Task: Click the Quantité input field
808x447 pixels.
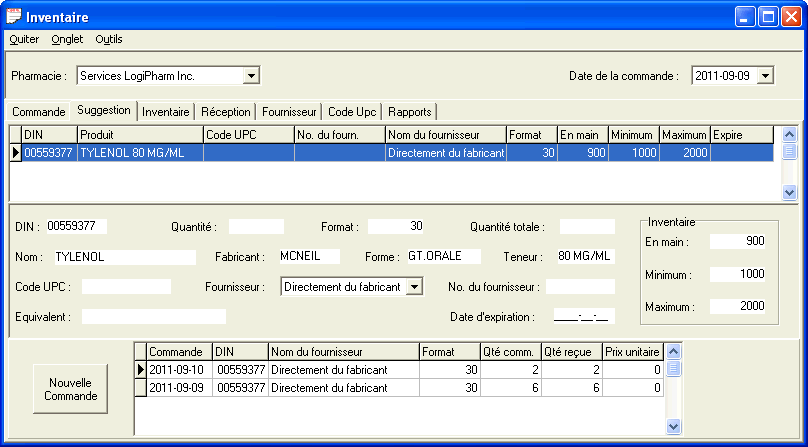Action: click(256, 227)
